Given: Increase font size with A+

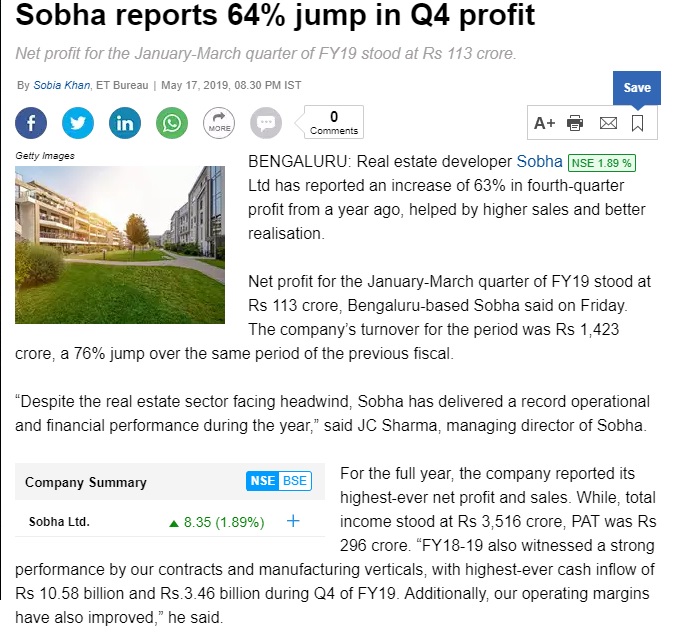Looking at the screenshot, I should click(x=544, y=123).
